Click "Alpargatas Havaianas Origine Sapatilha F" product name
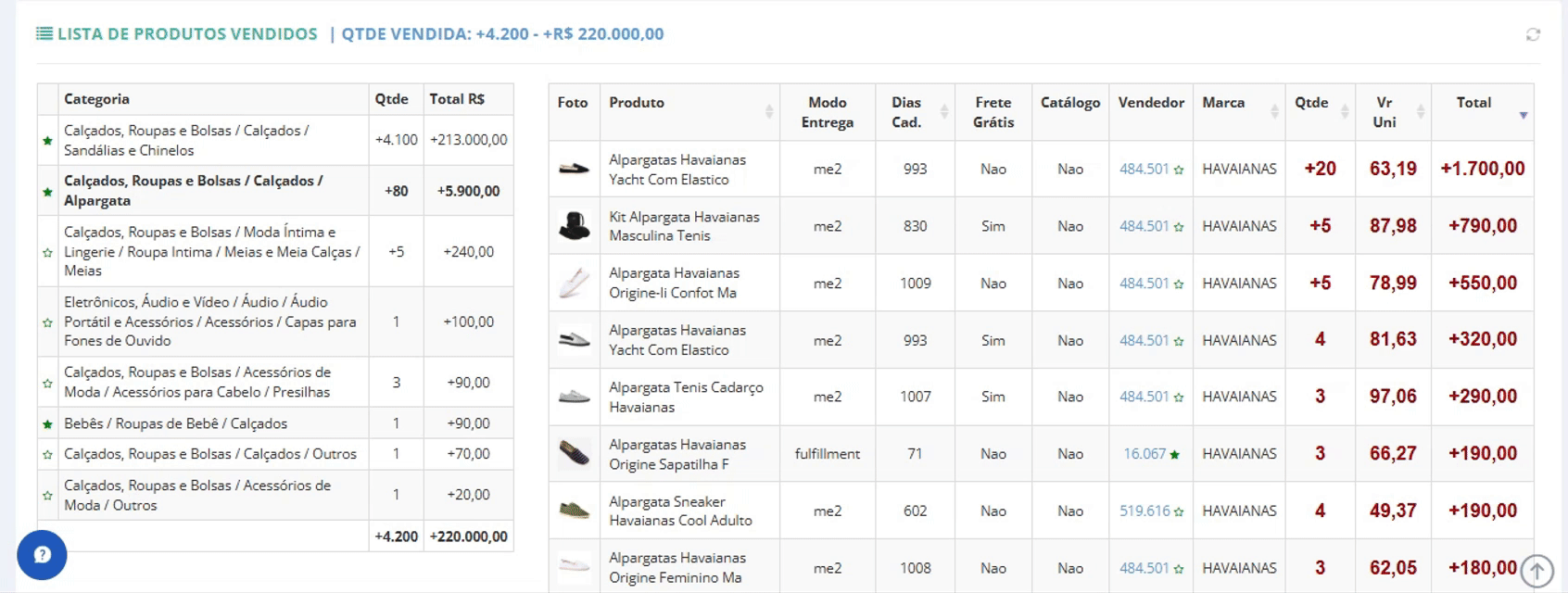 [677, 454]
